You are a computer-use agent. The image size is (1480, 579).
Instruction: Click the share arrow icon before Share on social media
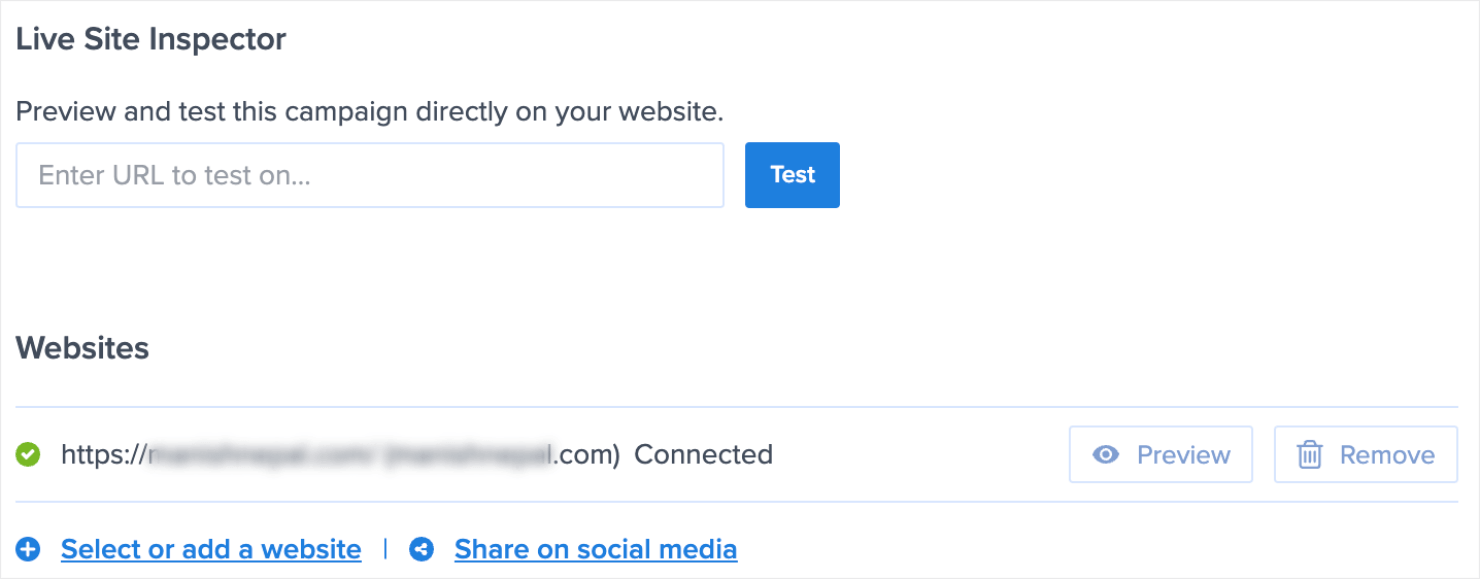click(421, 548)
